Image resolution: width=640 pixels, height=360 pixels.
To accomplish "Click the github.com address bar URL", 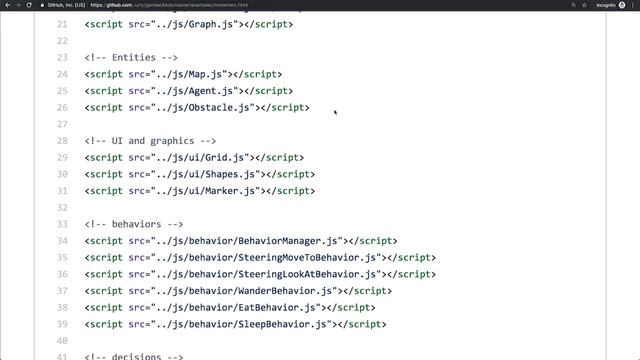I will click(169, 5).
